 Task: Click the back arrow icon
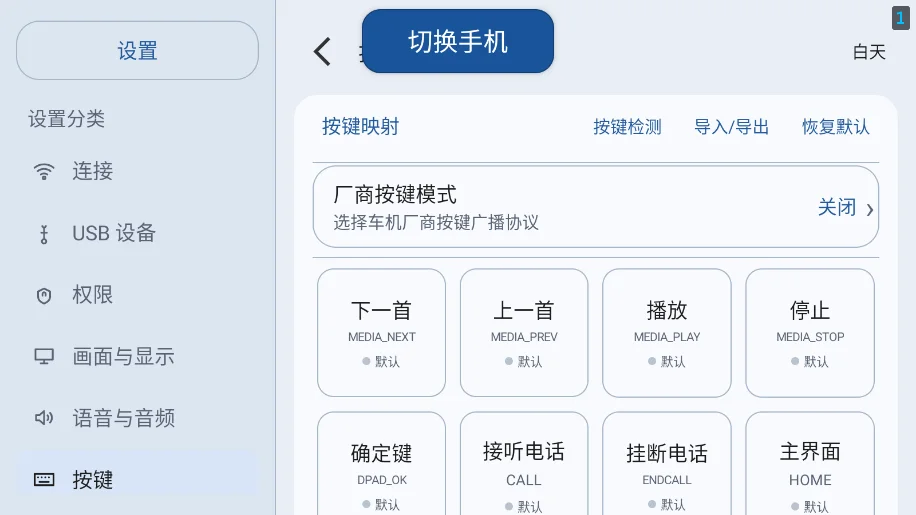[322, 51]
